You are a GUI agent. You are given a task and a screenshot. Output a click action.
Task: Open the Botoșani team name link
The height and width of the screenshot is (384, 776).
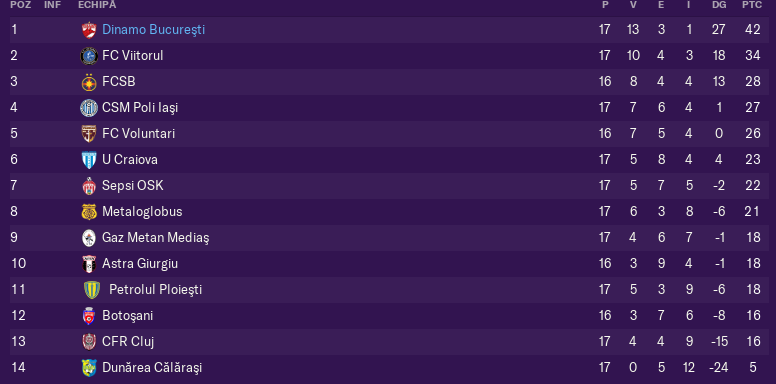pyautogui.click(x=128, y=316)
